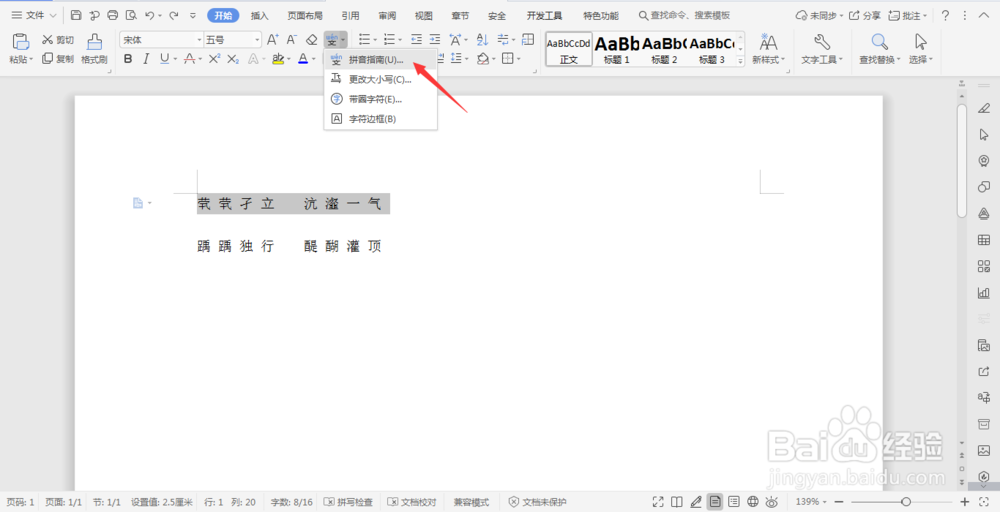Select Character Border (字符边框) menu item
Viewport: 1000px width, 512px height.
point(381,119)
